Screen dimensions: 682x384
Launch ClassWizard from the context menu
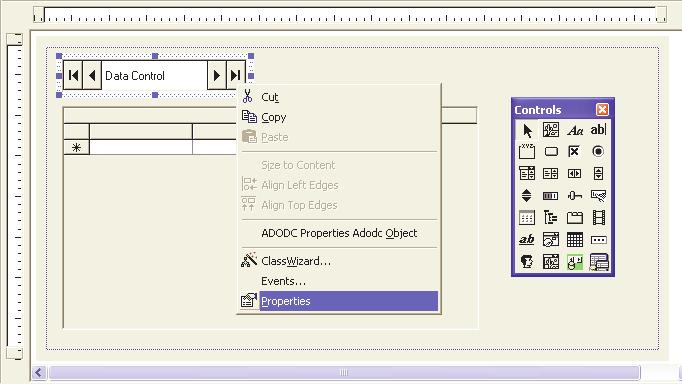point(339,261)
